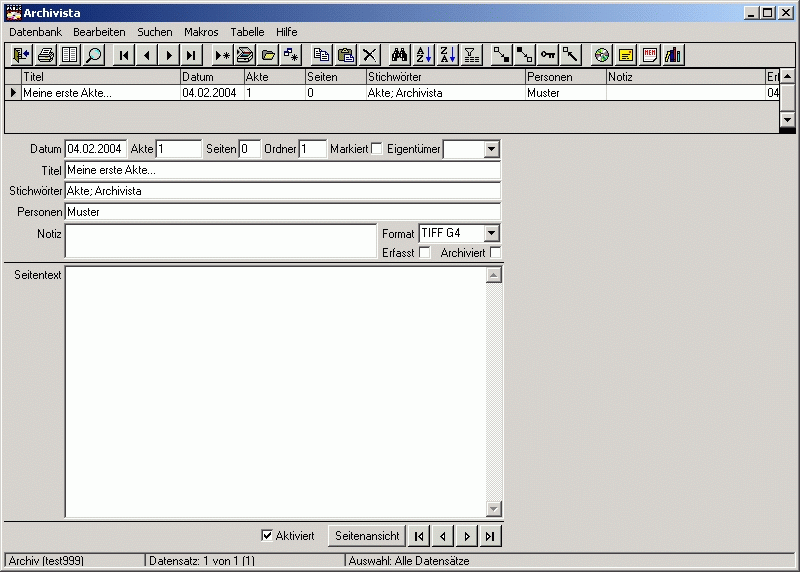The image size is (800, 572).
Task: Click the paste clipboard icon
Action: click(346, 55)
